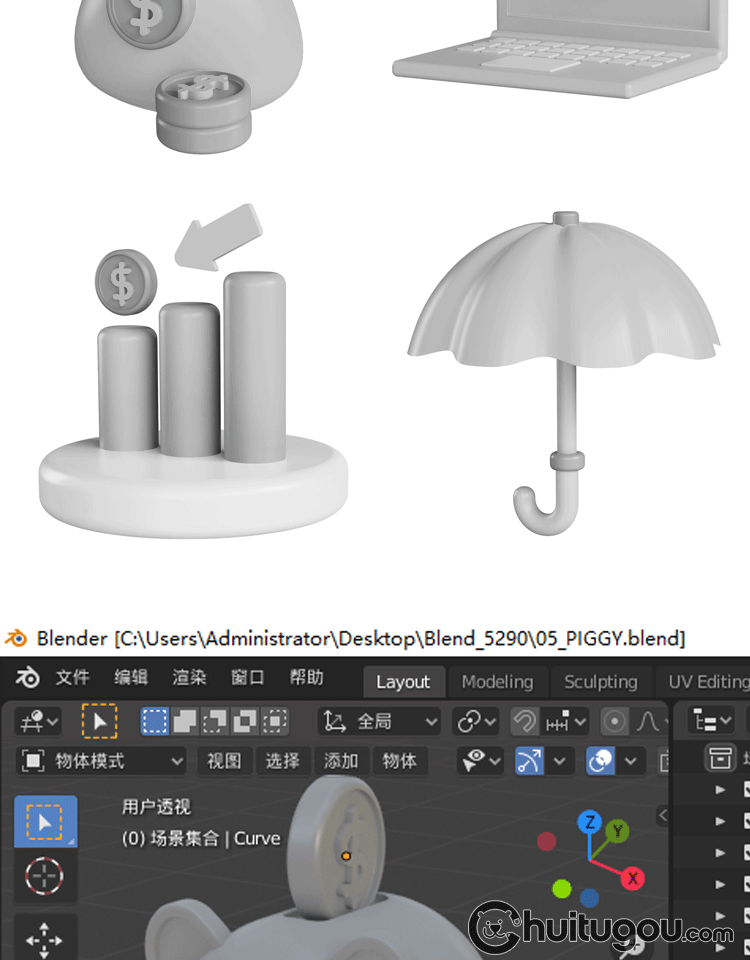
Task: Click the negative X red dot on gizmo
Action: point(547,842)
